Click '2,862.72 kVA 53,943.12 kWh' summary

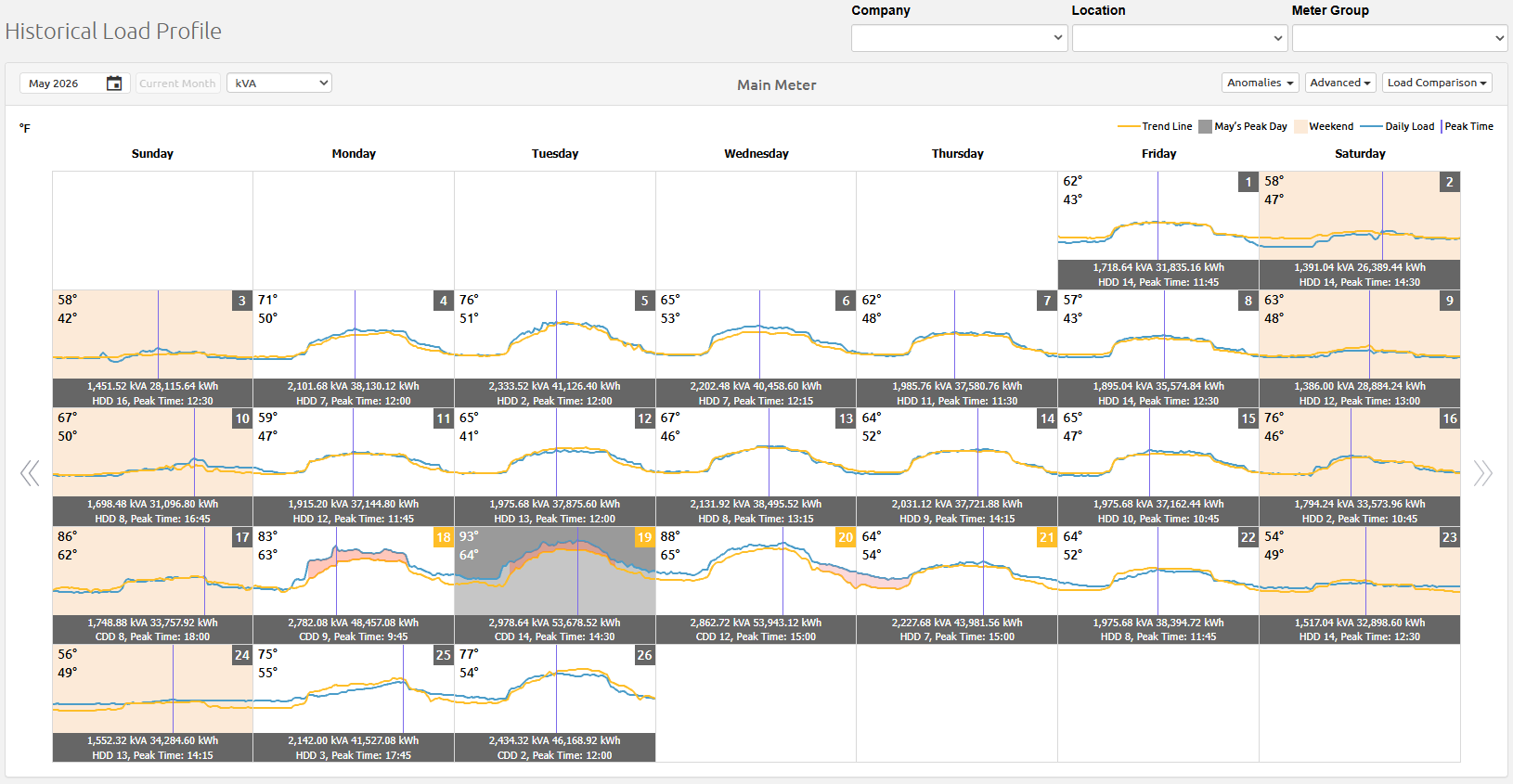[756, 623]
